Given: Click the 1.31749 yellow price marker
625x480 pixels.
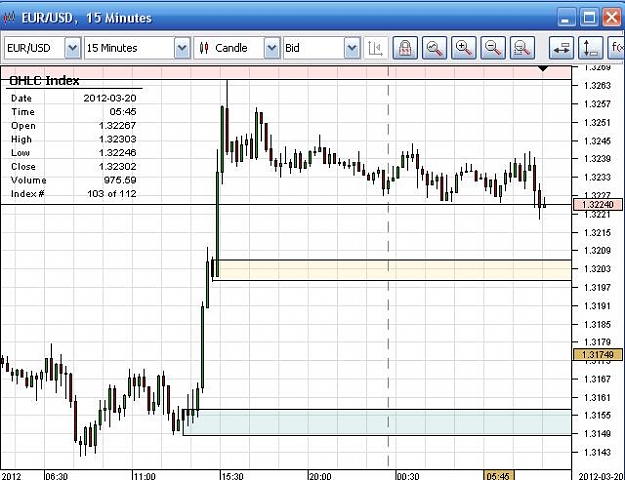Looking at the screenshot, I should point(597,354).
